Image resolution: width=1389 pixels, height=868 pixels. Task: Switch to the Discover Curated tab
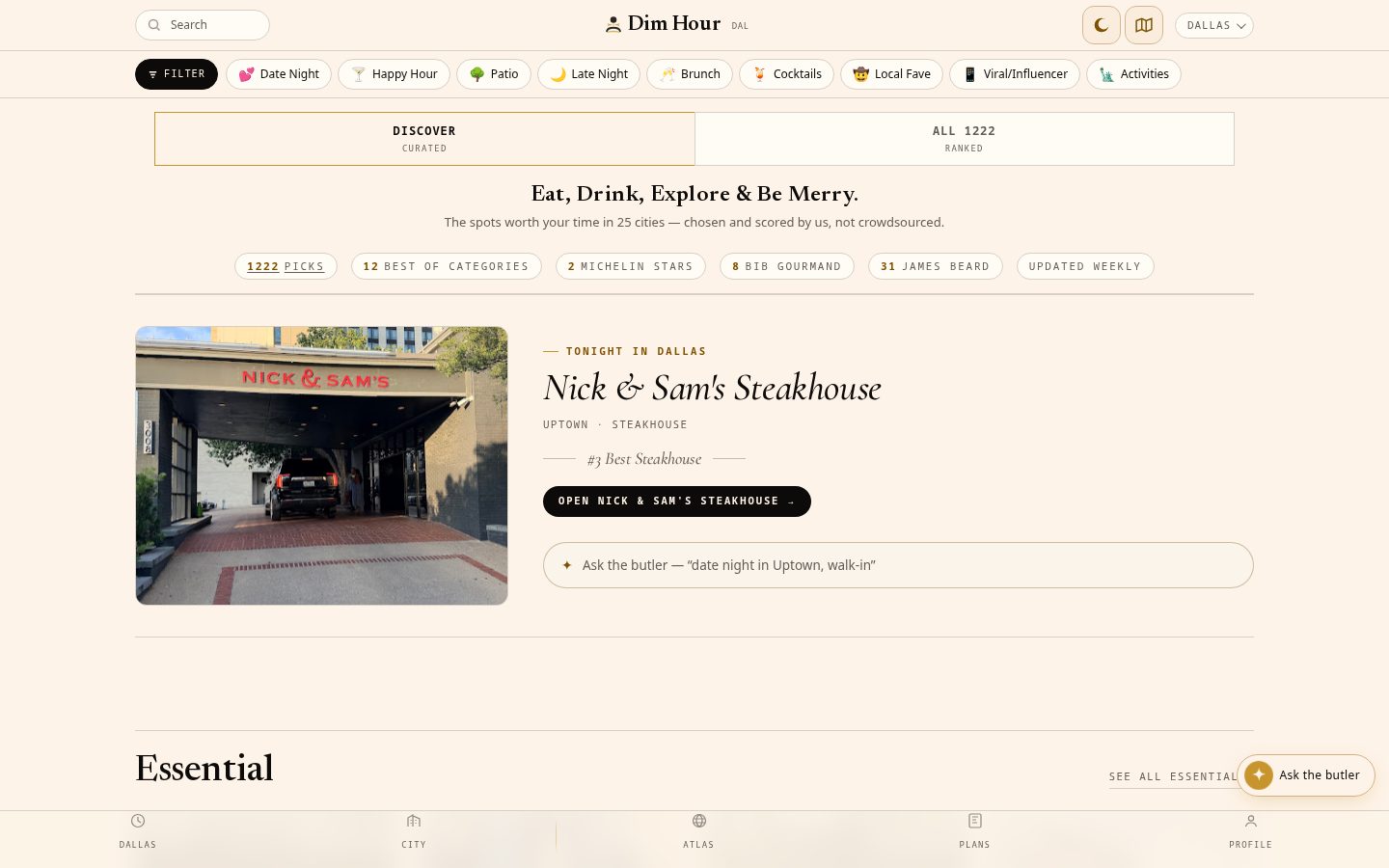pos(424,139)
